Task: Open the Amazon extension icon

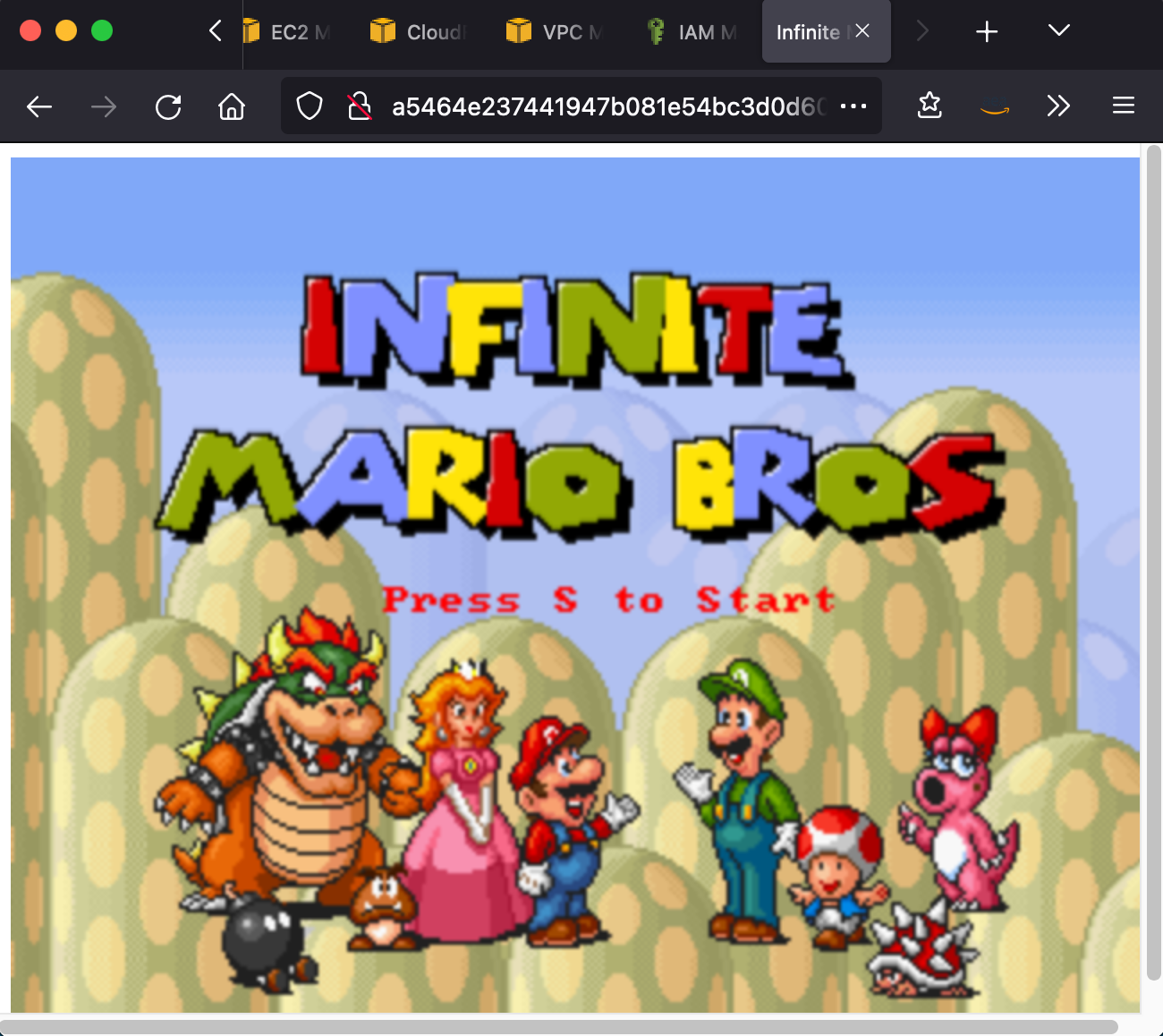Action: pos(994,108)
